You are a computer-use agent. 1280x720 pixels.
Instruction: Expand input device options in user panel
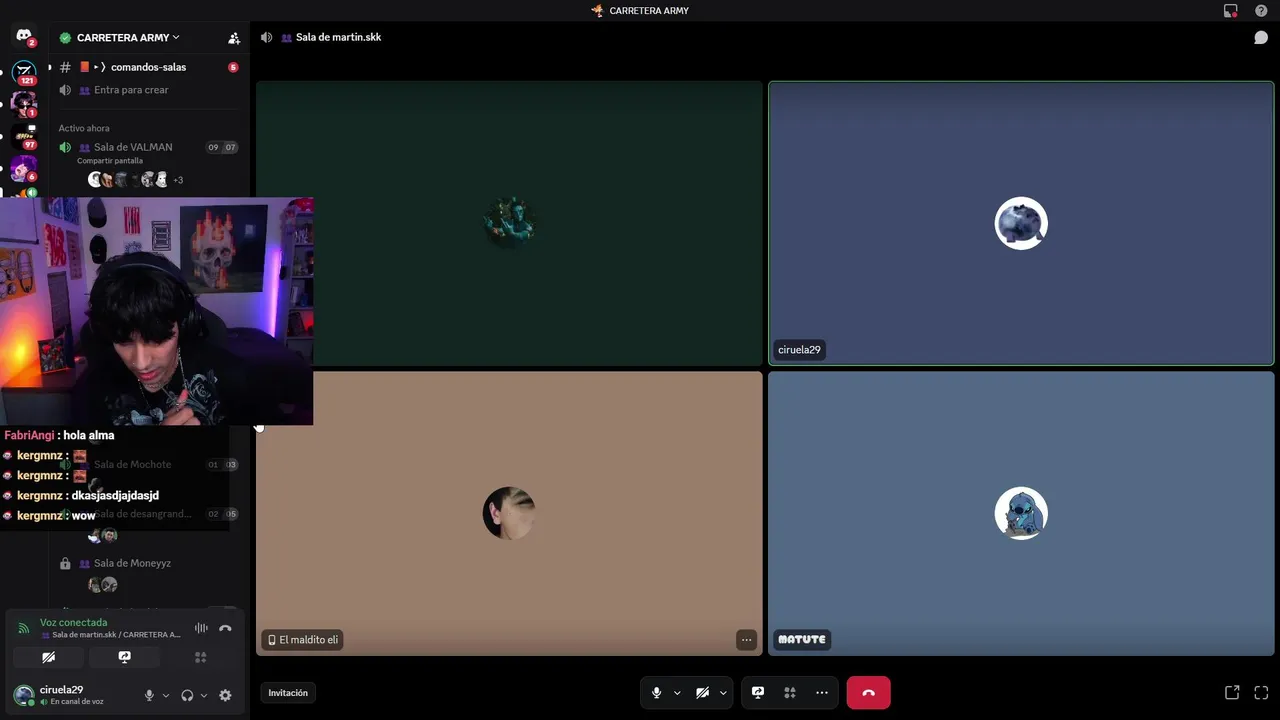click(166, 695)
